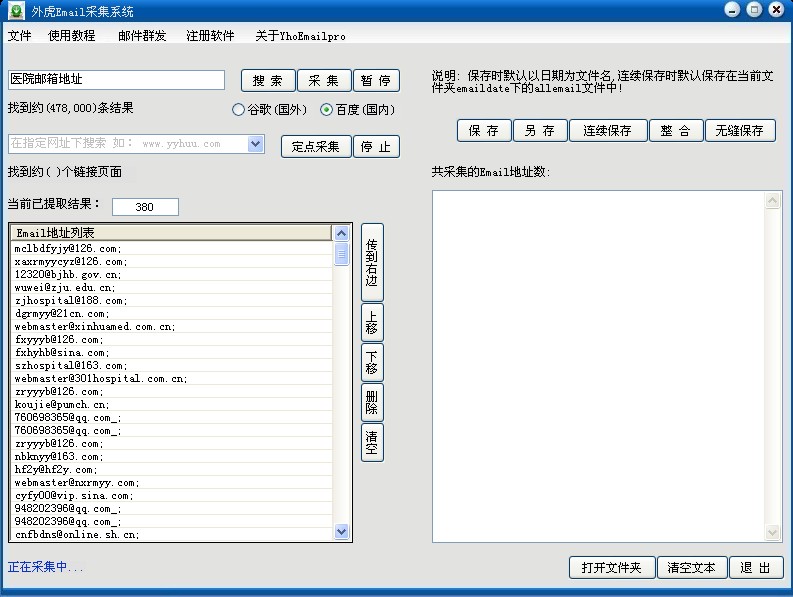Maximize the window
Screen dimensions: 793x597
(x=754, y=10)
